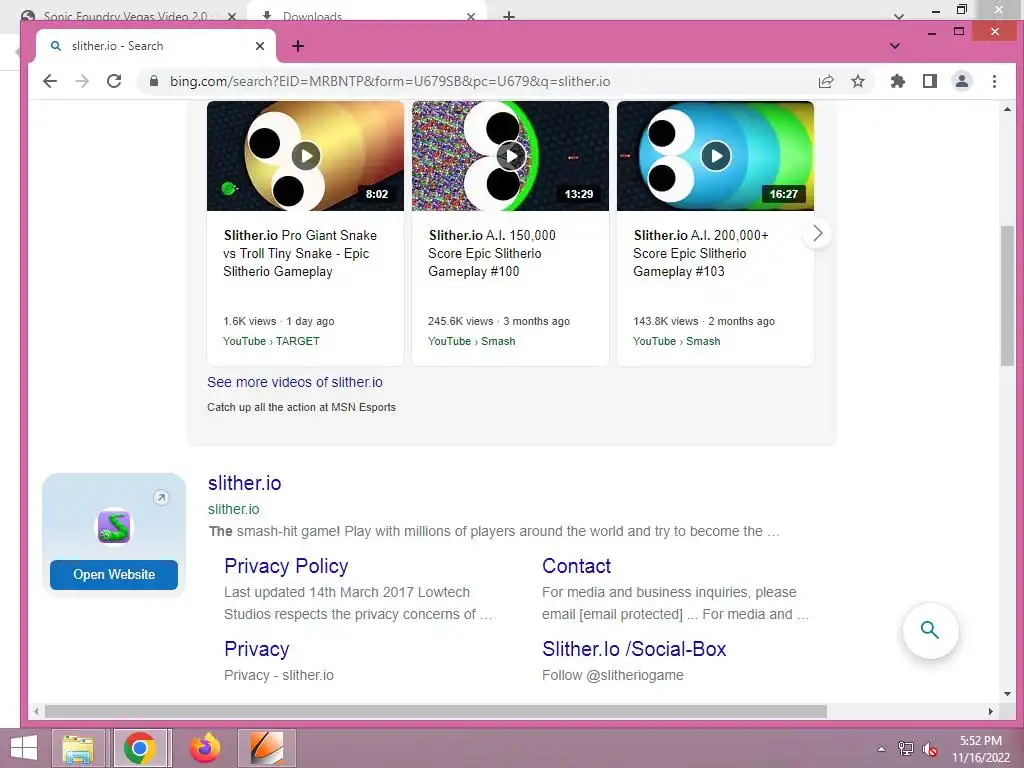Open Slither.io Pro Giant Snake video title
Image resolution: width=1024 pixels, height=768 pixels.
pyautogui.click(x=300, y=253)
